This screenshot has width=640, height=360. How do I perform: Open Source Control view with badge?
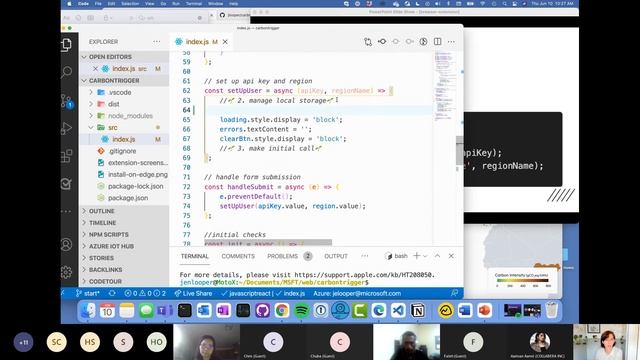coord(67,100)
